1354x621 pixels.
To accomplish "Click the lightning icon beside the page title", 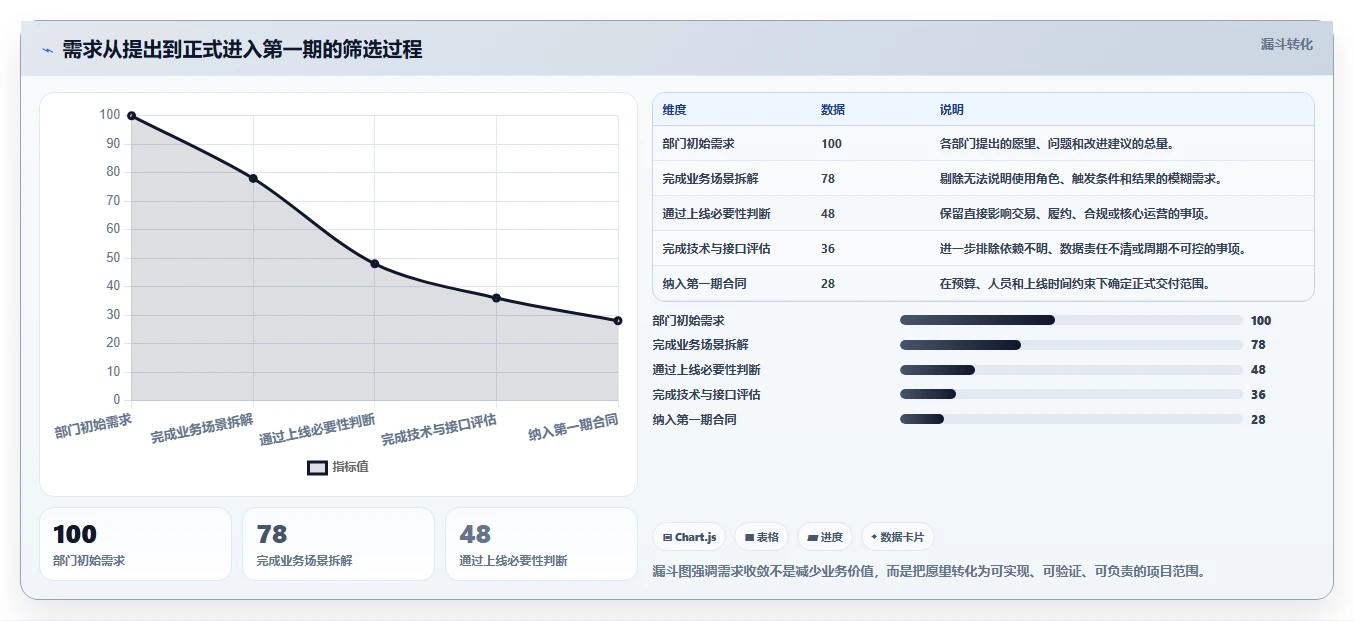I will pos(47,50).
